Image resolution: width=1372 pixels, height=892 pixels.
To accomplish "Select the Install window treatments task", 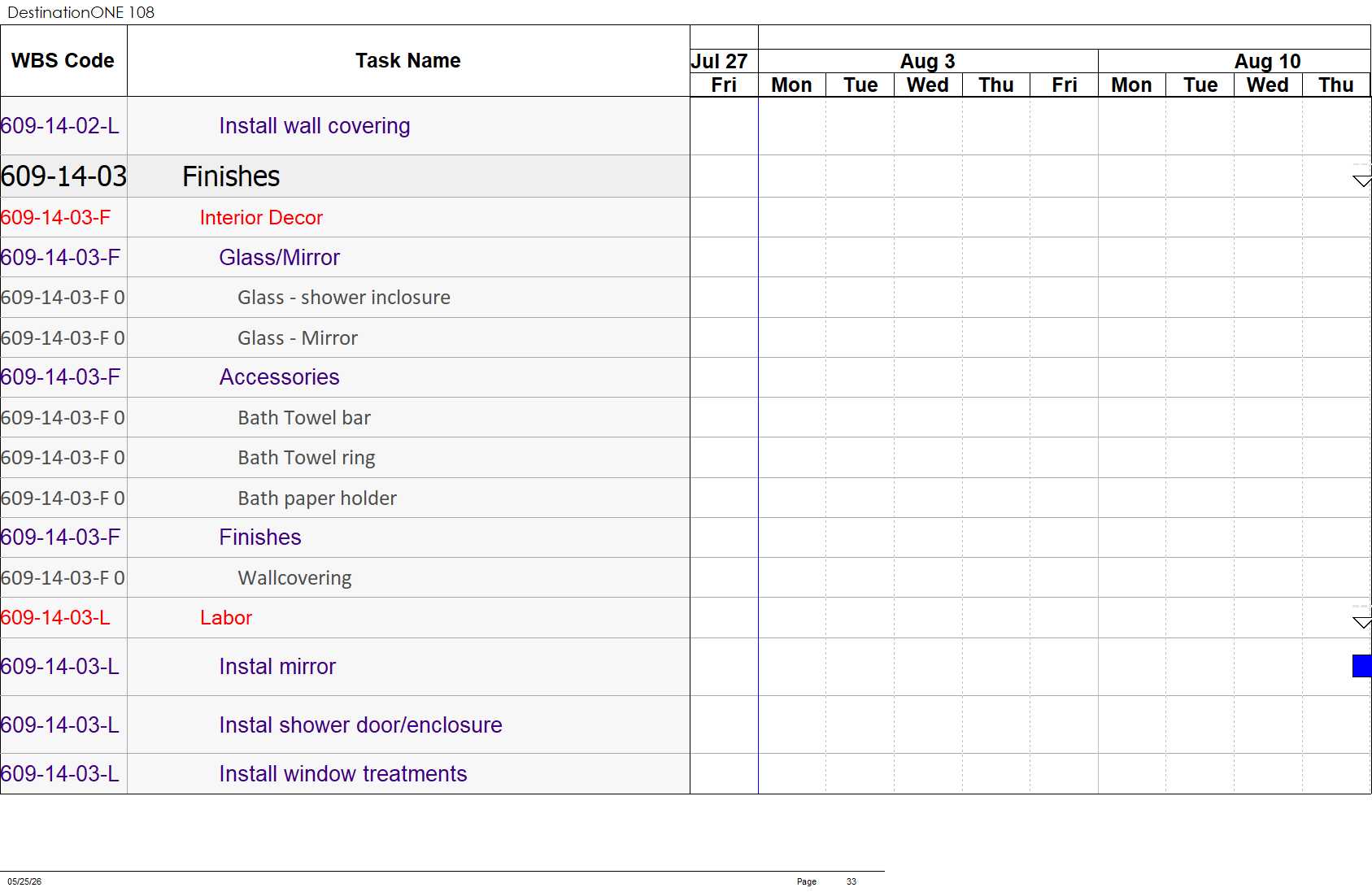I will pos(343,774).
